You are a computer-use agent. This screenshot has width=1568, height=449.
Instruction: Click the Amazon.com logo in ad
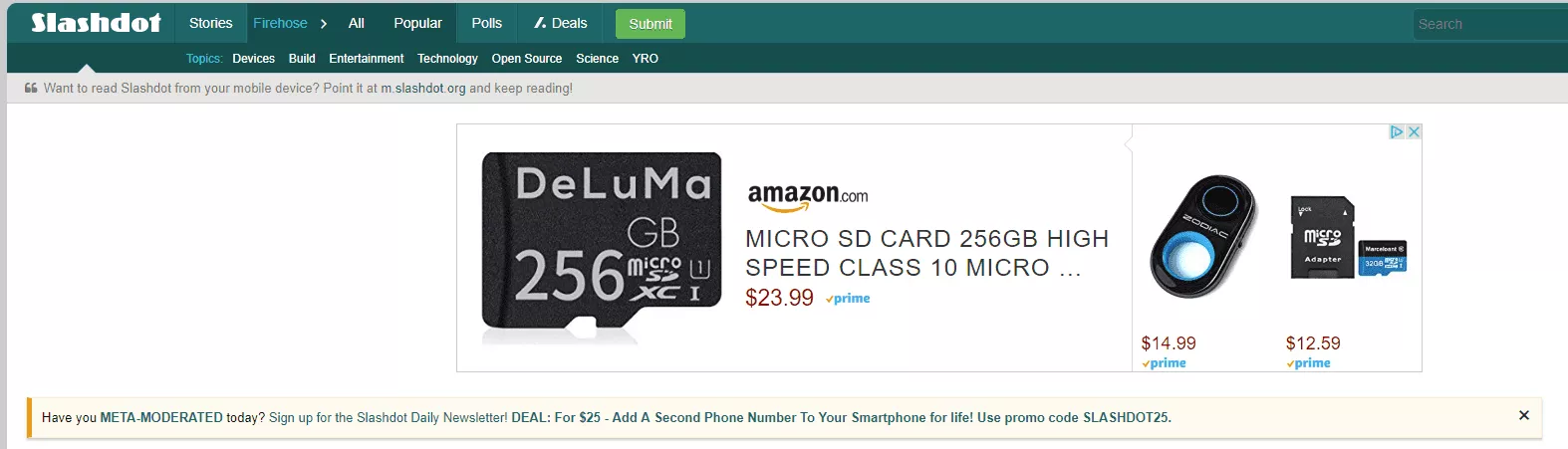pyautogui.click(x=807, y=196)
